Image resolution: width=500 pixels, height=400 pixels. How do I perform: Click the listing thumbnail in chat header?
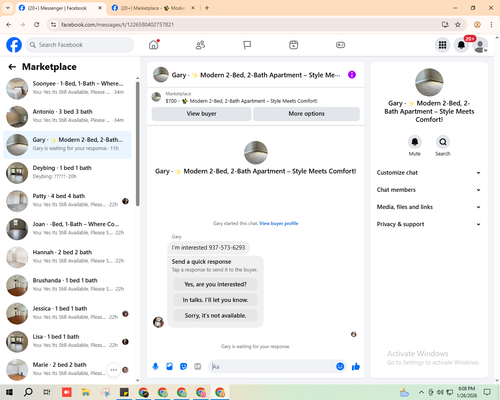point(161,75)
